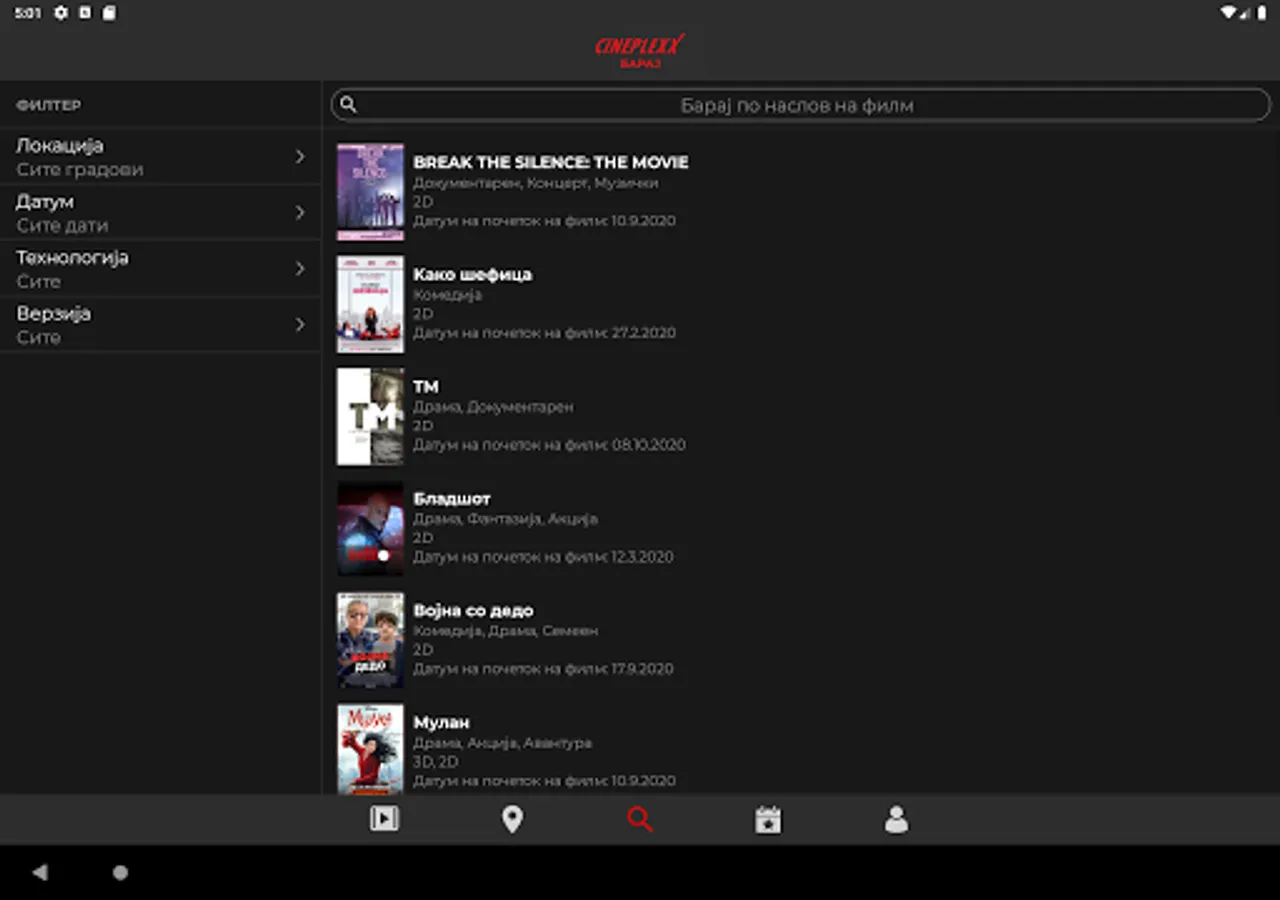Open the location pin tab

(512, 819)
